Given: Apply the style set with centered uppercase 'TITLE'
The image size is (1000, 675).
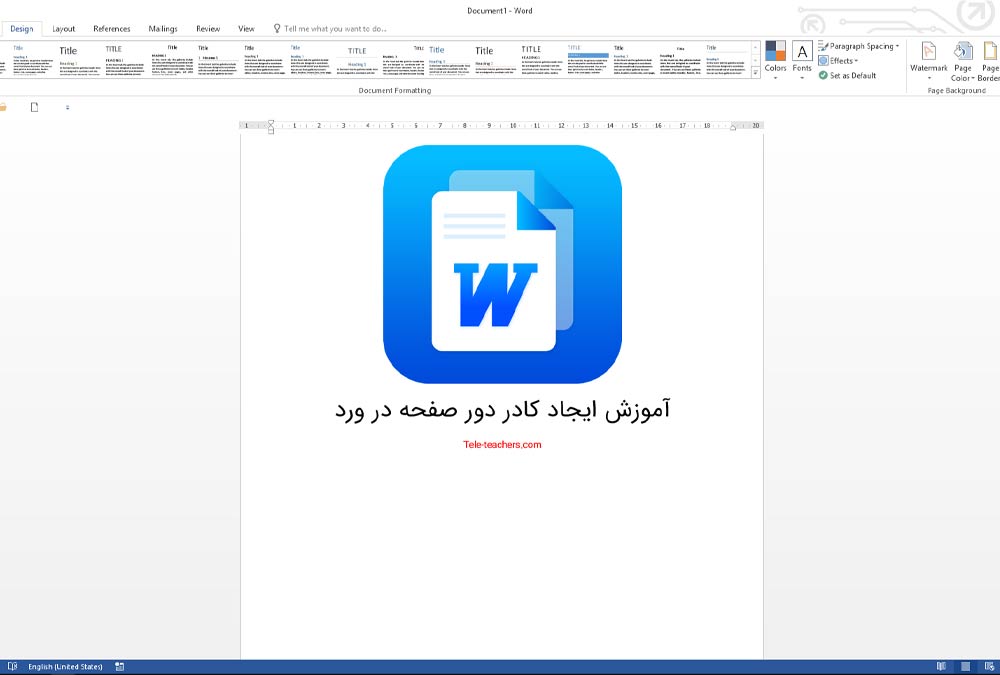Looking at the screenshot, I should [357, 60].
